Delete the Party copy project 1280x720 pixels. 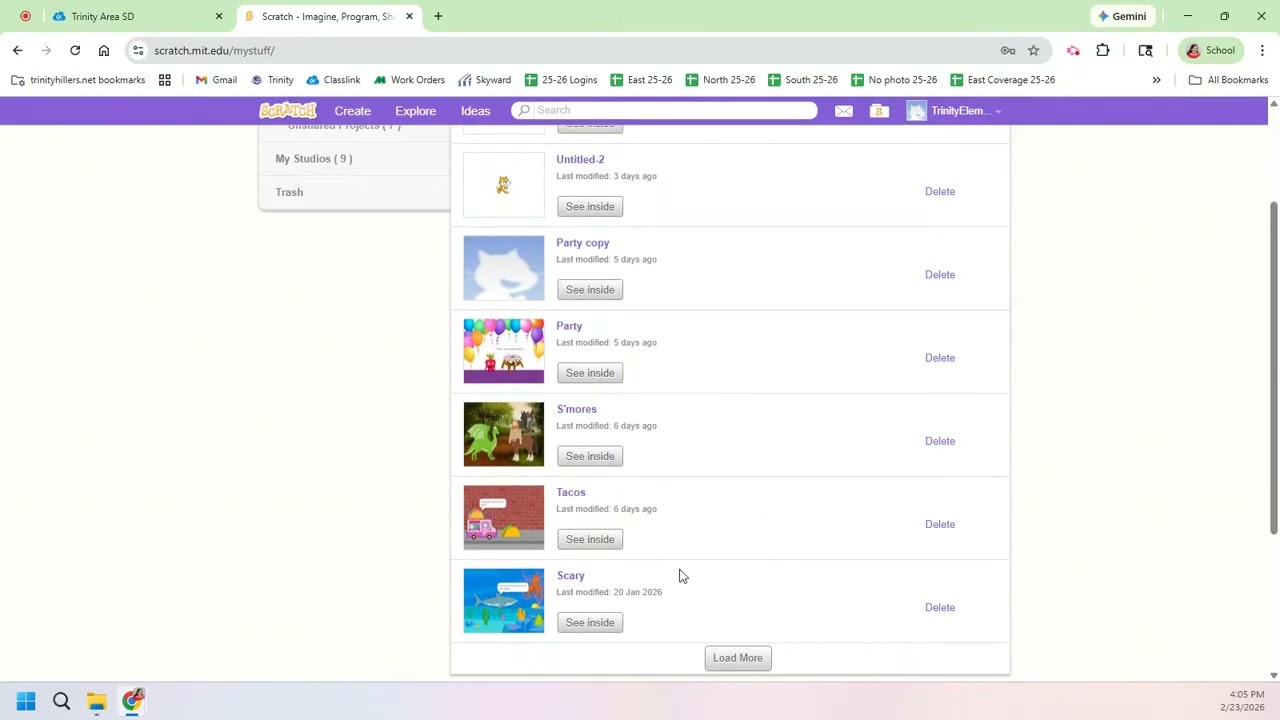pos(940,274)
